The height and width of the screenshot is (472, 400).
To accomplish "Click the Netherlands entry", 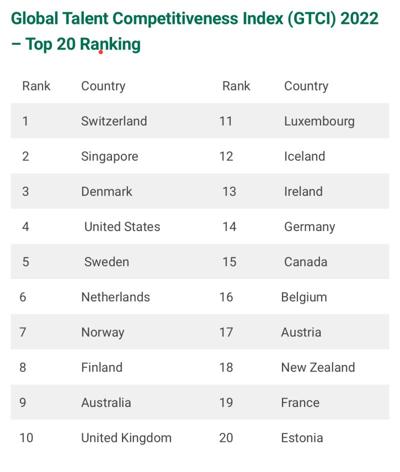I will [x=116, y=297].
